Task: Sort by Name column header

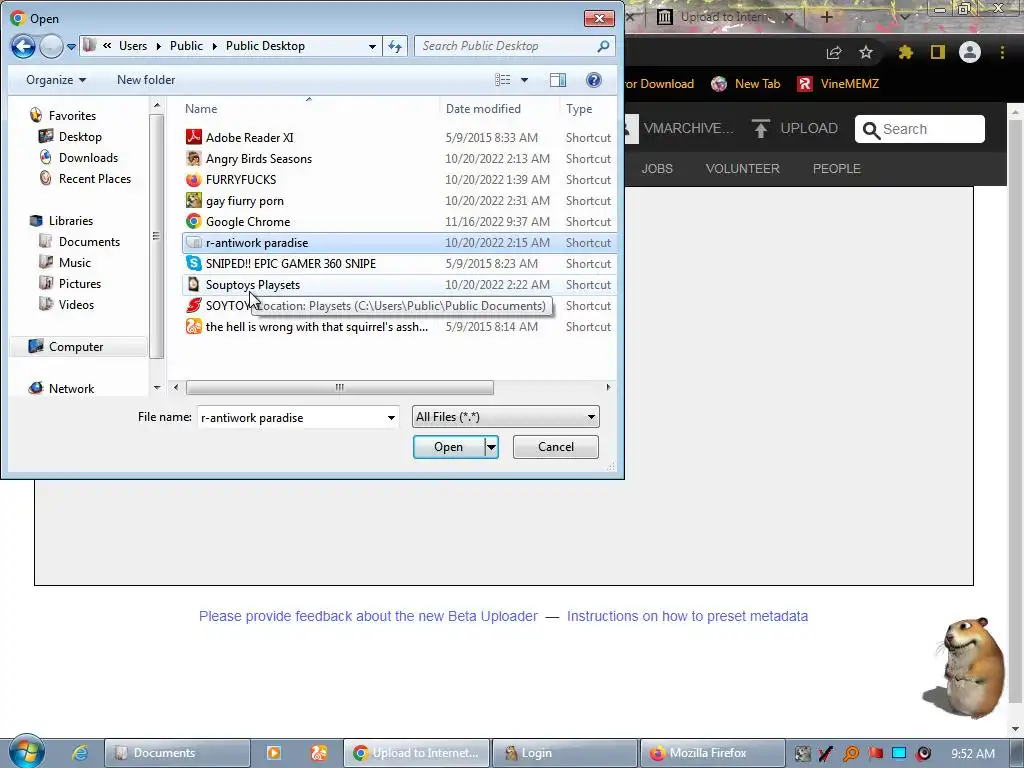Action: (200, 108)
